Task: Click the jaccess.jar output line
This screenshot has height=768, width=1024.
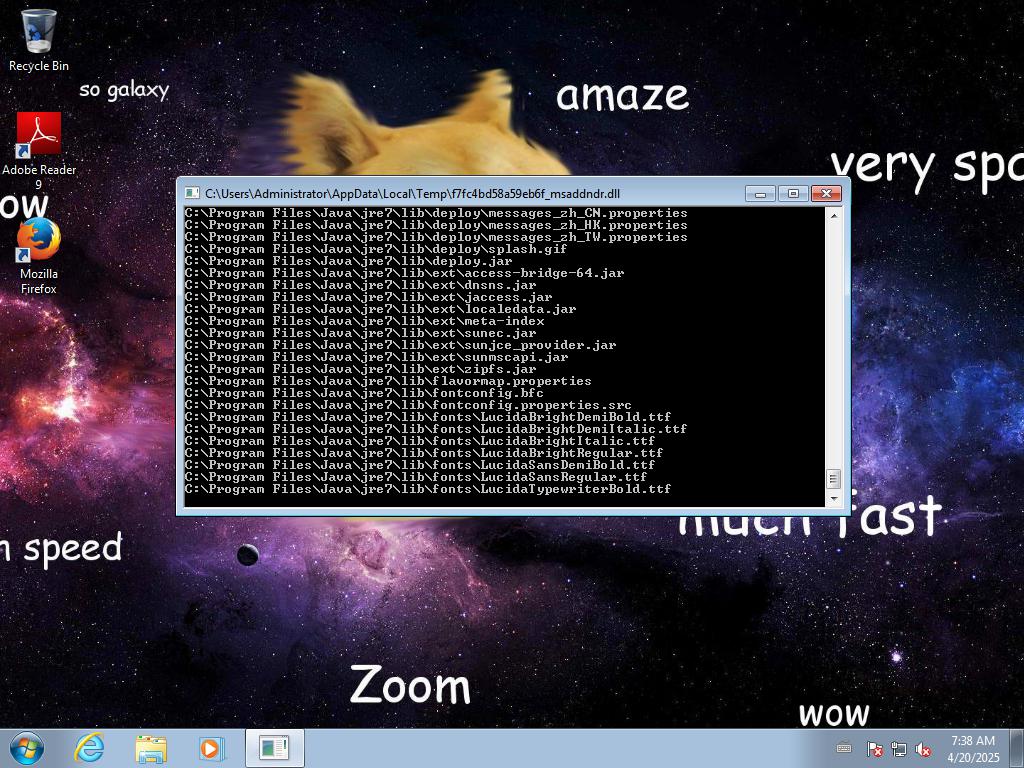Action: [368, 297]
